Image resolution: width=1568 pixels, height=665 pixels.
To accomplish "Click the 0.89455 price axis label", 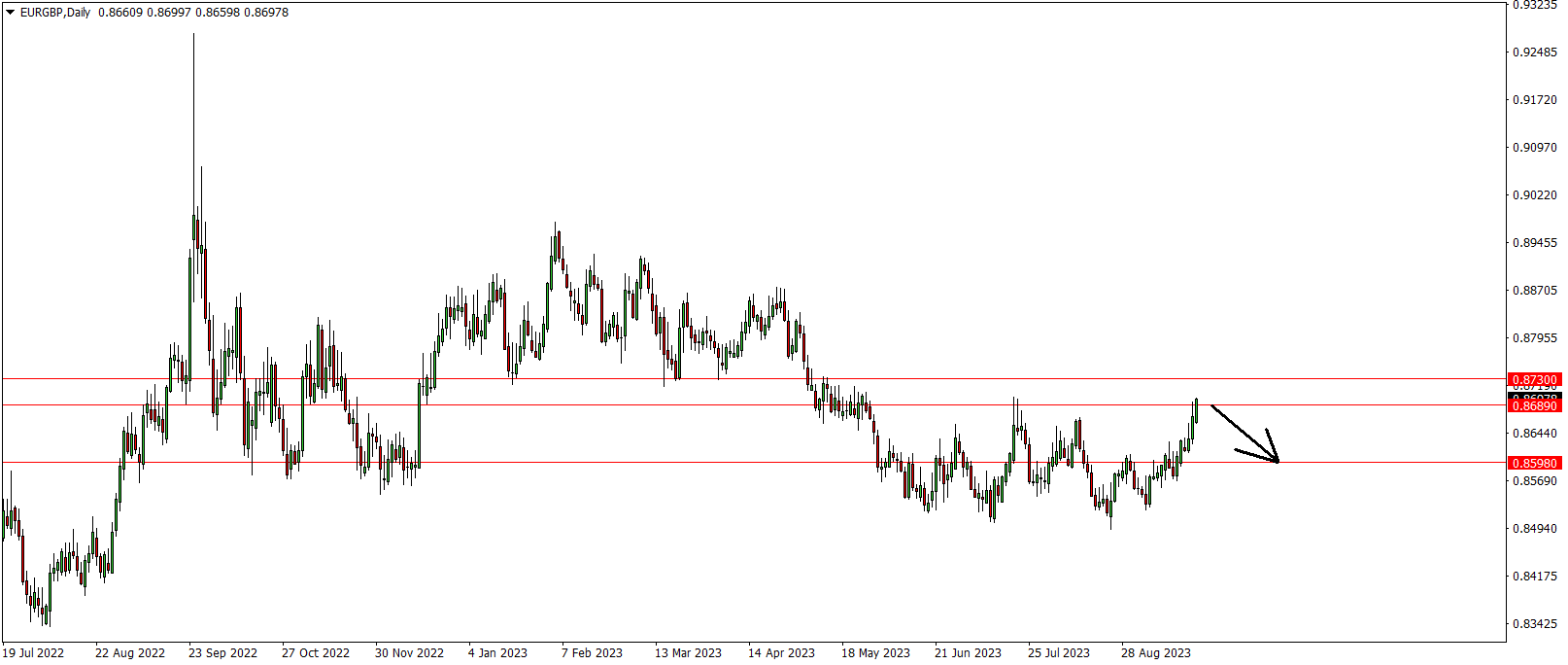I will click(x=1535, y=242).
